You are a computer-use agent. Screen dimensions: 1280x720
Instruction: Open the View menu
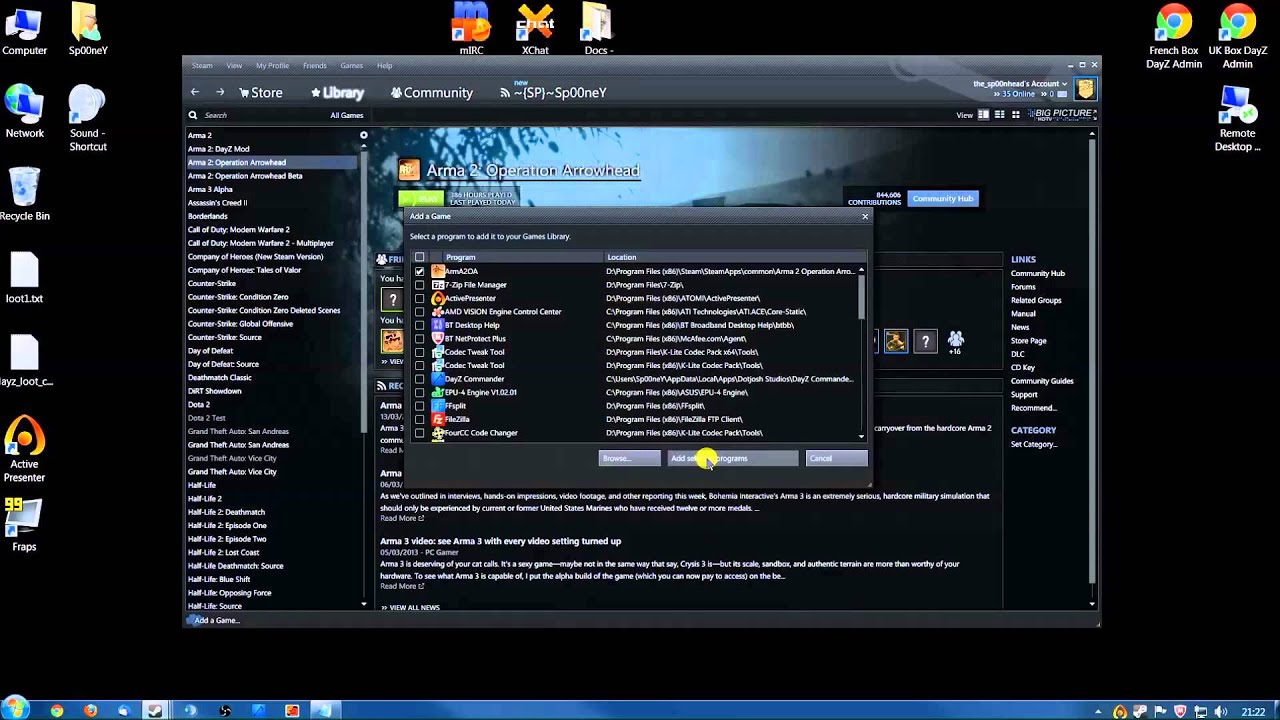pos(234,66)
